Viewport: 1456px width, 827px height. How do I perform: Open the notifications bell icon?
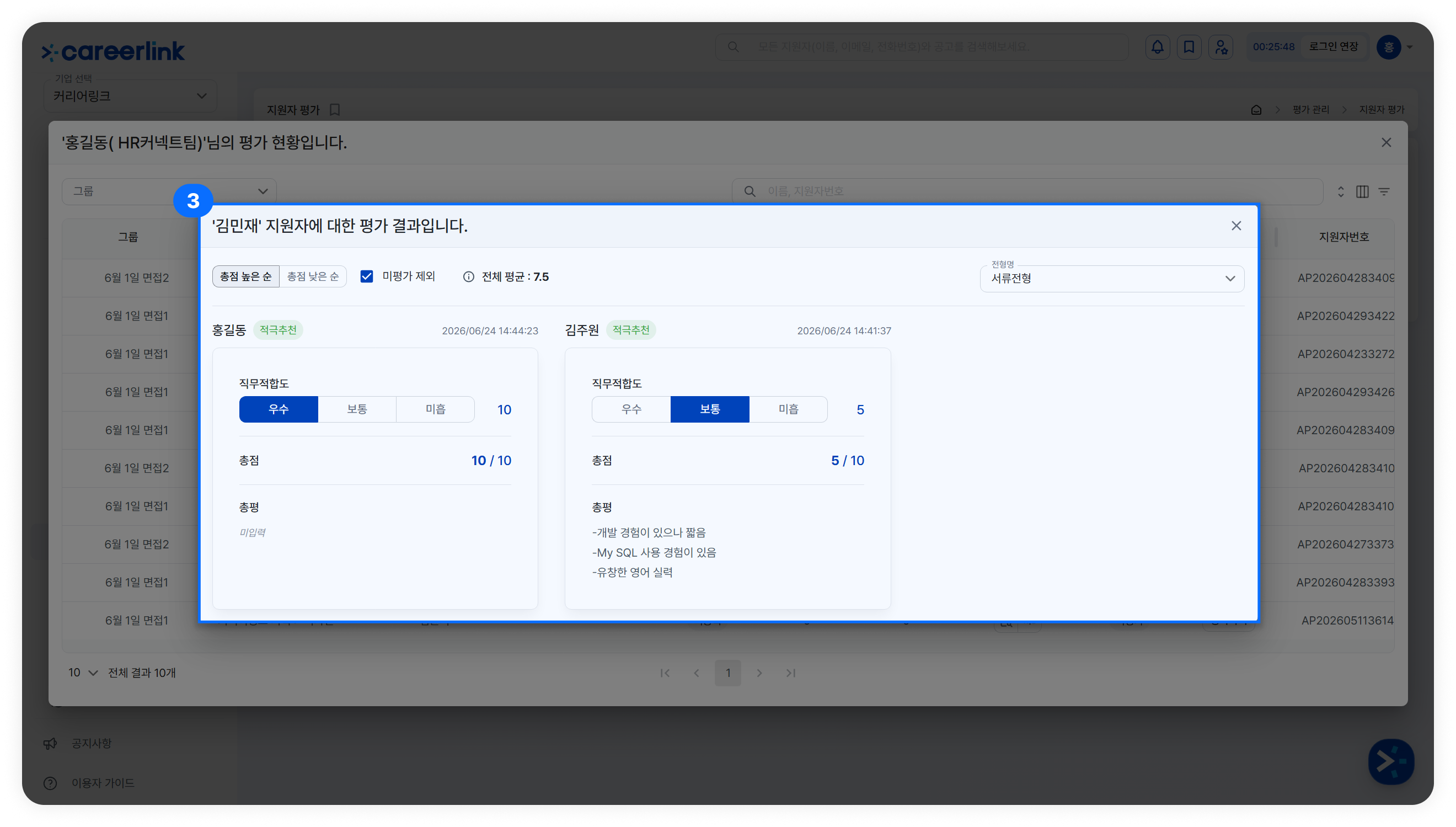click(1157, 47)
